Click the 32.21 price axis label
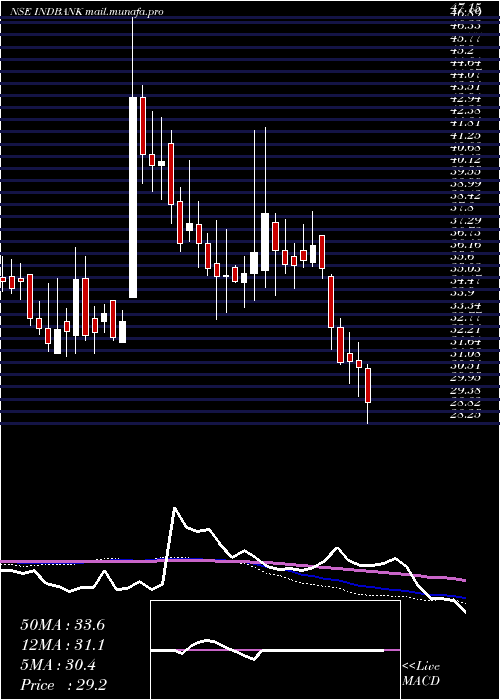Screen dimensions: 500x700 [466, 330]
